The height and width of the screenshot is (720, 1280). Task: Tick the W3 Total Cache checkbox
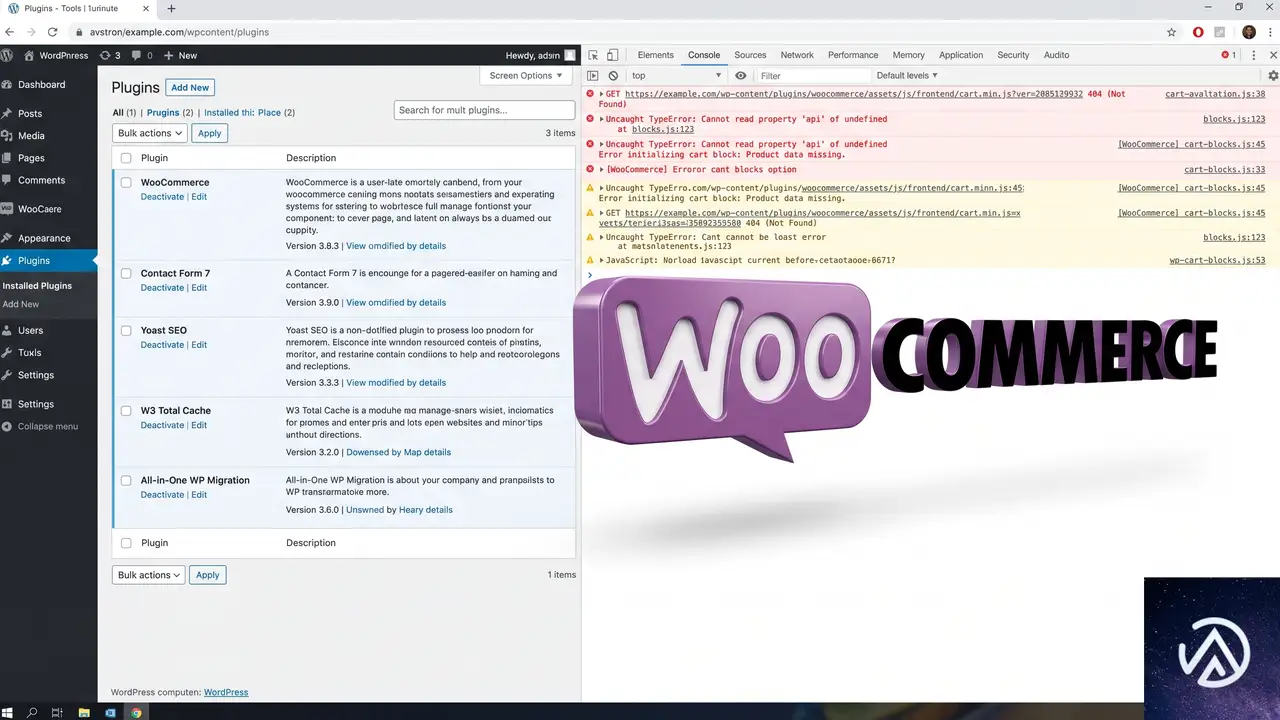(x=126, y=411)
